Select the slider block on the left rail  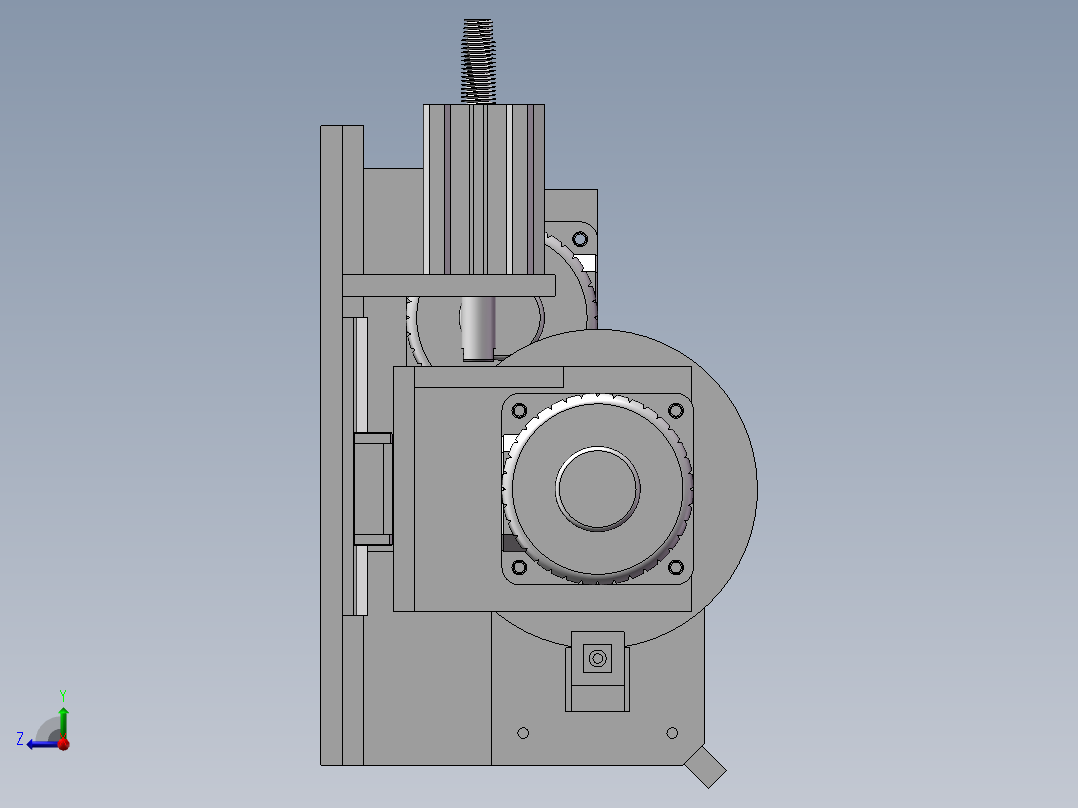coord(373,489)
